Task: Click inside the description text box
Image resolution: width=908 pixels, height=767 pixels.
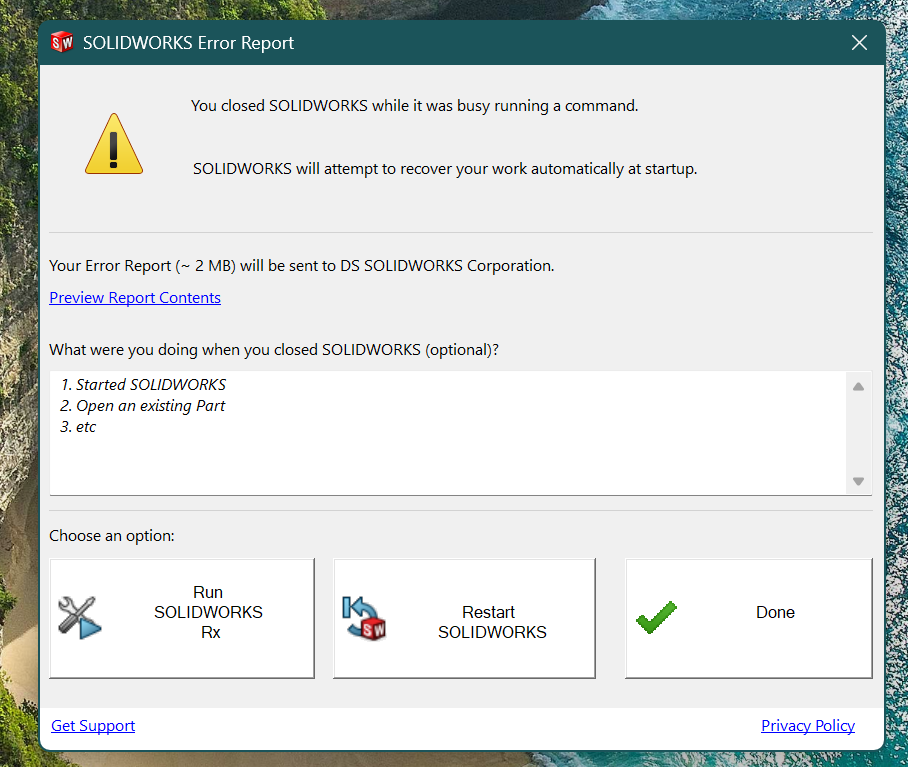Action: tap(448, 433)
